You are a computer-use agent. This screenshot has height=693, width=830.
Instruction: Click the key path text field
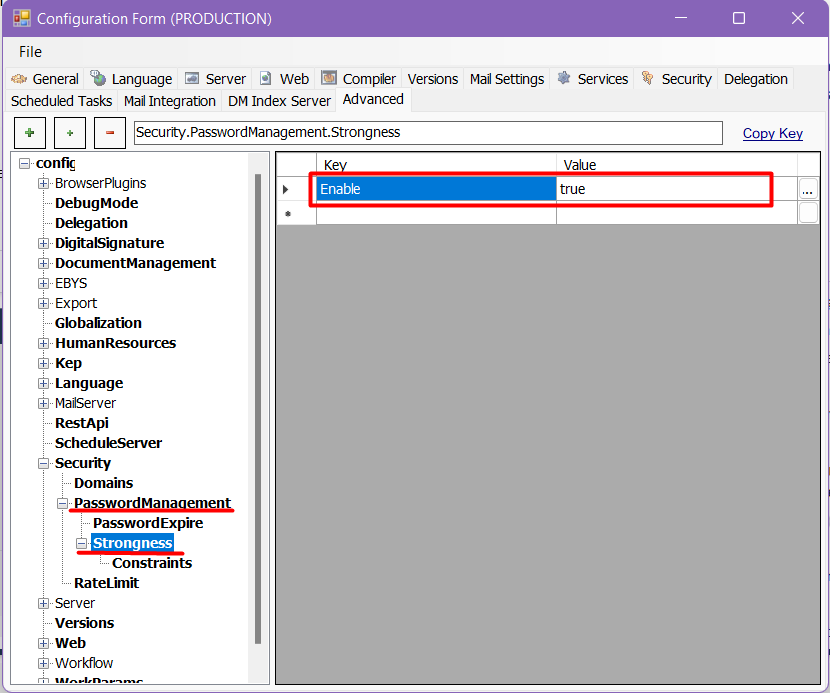[427, 133]
